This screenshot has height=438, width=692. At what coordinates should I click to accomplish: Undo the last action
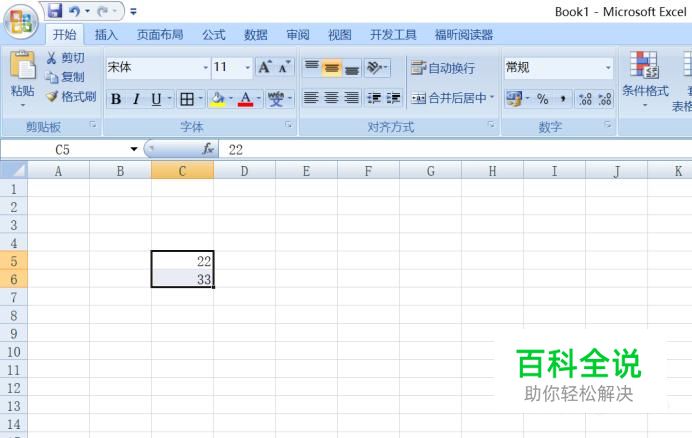click(x=75, y=11)
